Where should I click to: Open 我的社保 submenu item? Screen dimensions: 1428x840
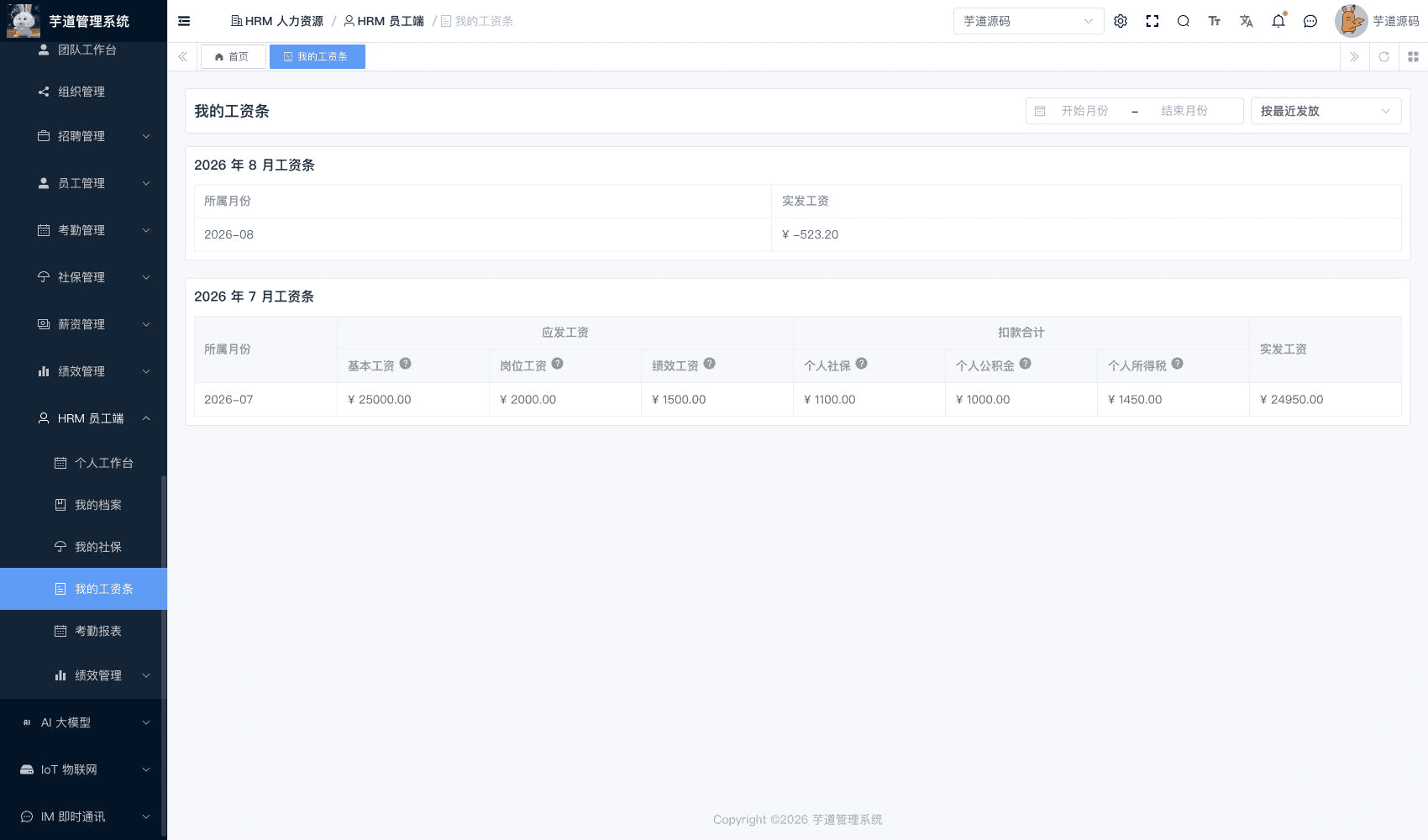(x=83, y=547)
